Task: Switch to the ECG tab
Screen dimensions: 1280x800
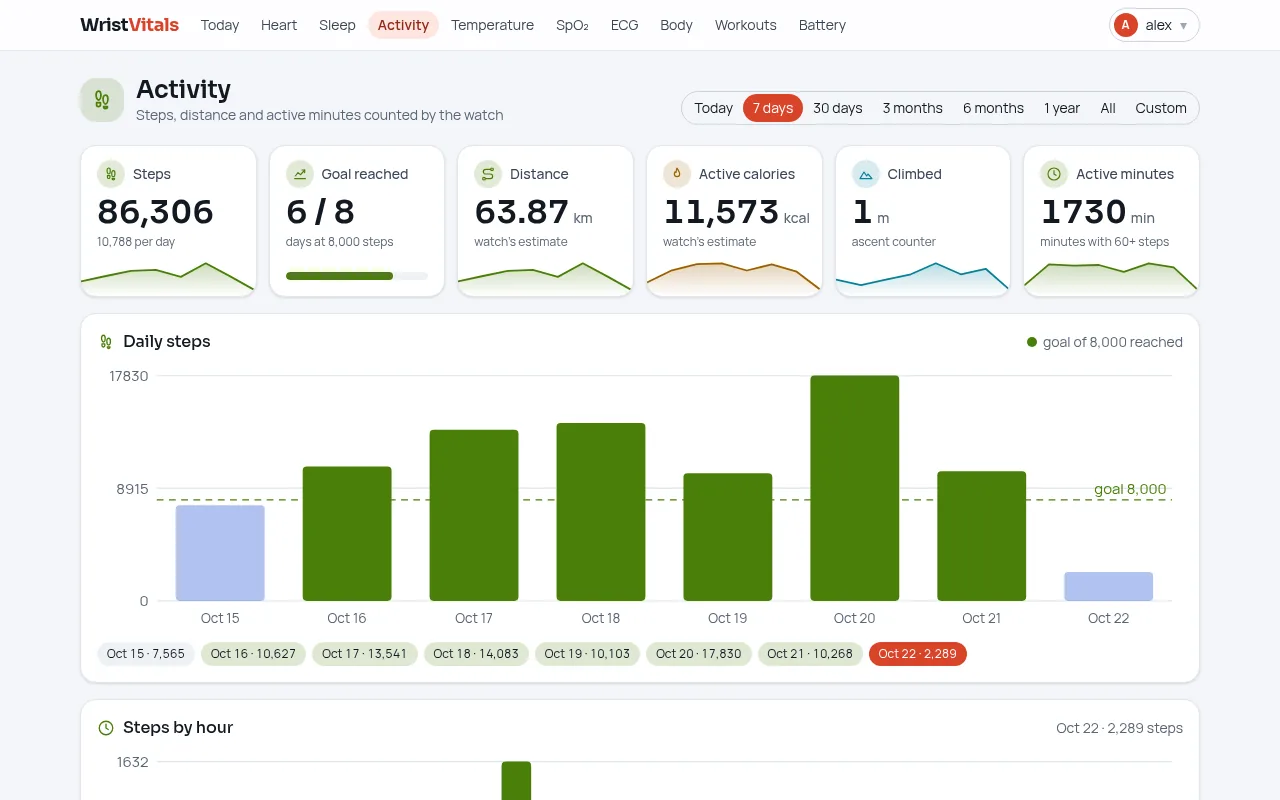Action: click(x=624, y=25)
